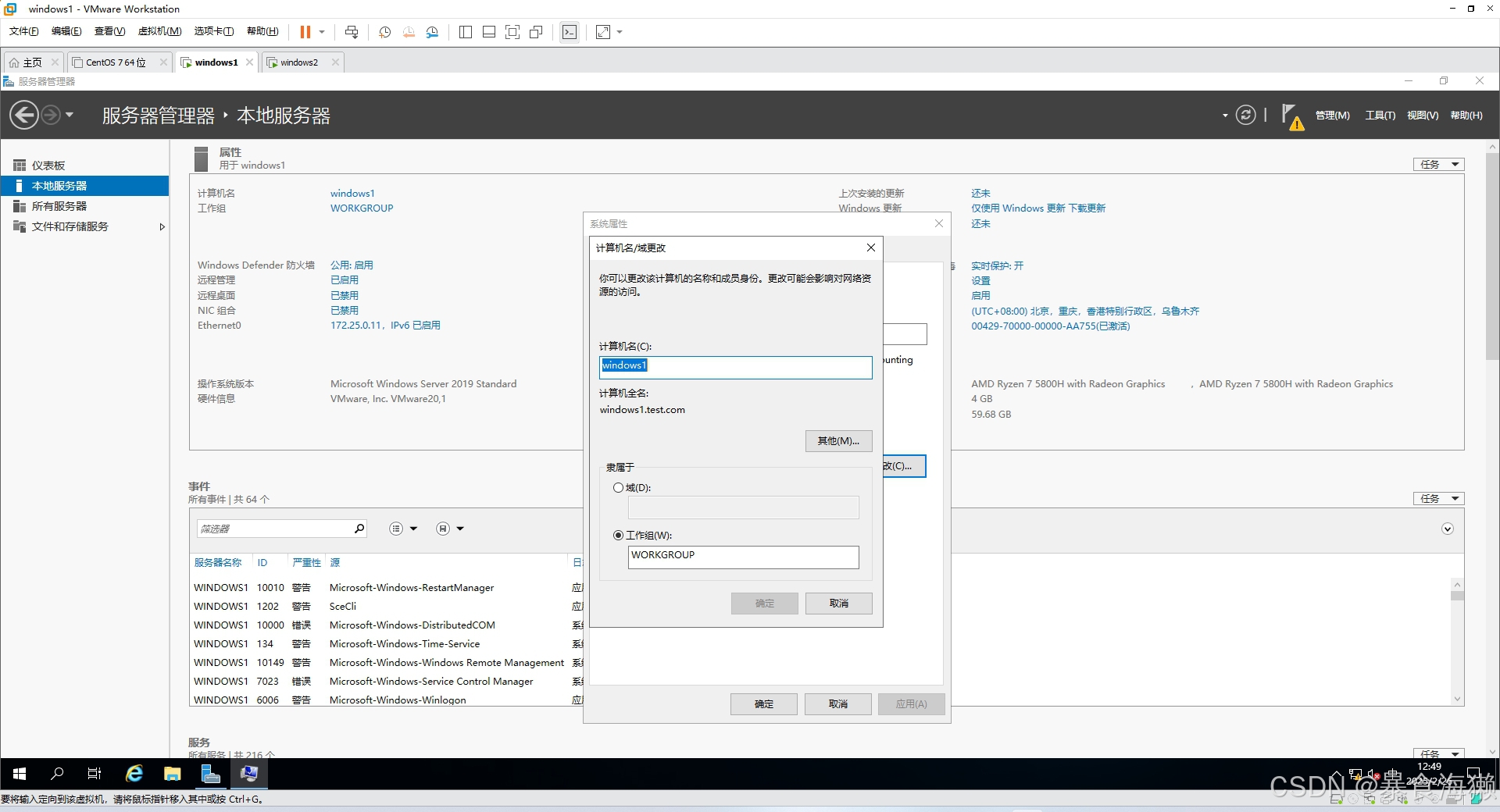
Task: Expand the events panel with the chevron
Action: 1448,529
